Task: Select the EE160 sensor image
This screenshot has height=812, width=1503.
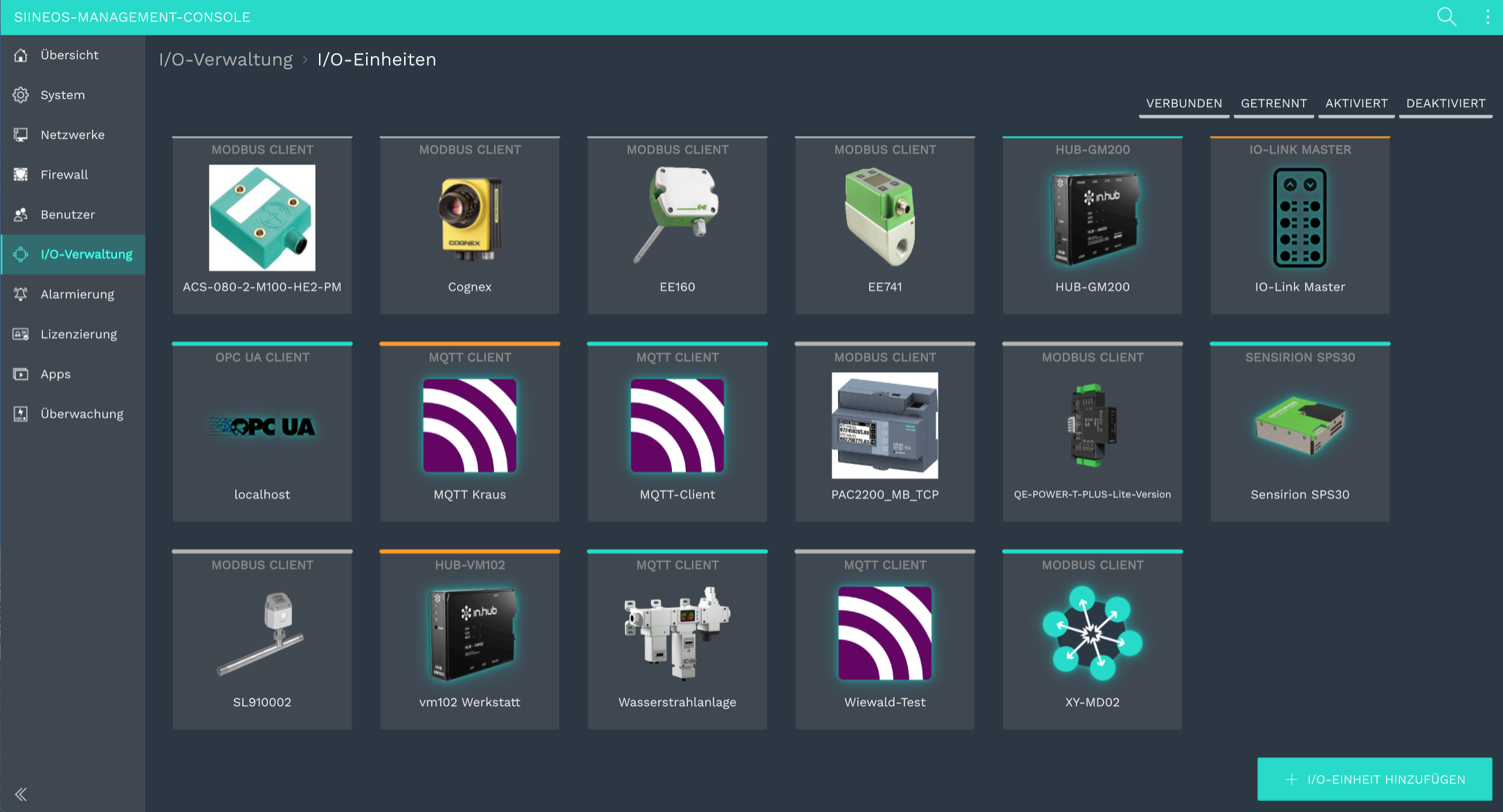Action: pyautogui.click(x=677, y=216)
